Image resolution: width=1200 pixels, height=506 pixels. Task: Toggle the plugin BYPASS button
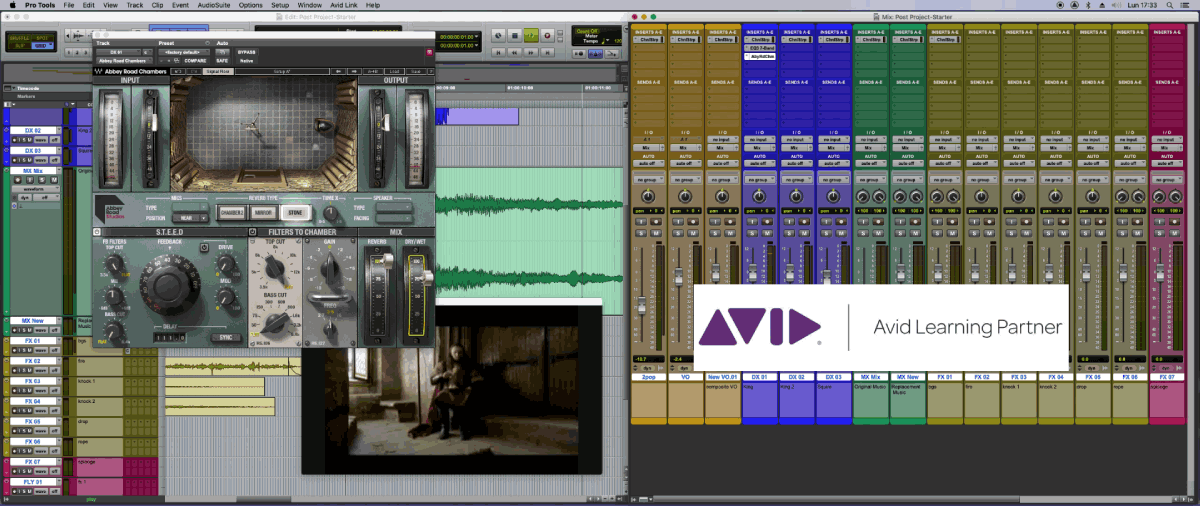tap(247, 51)
